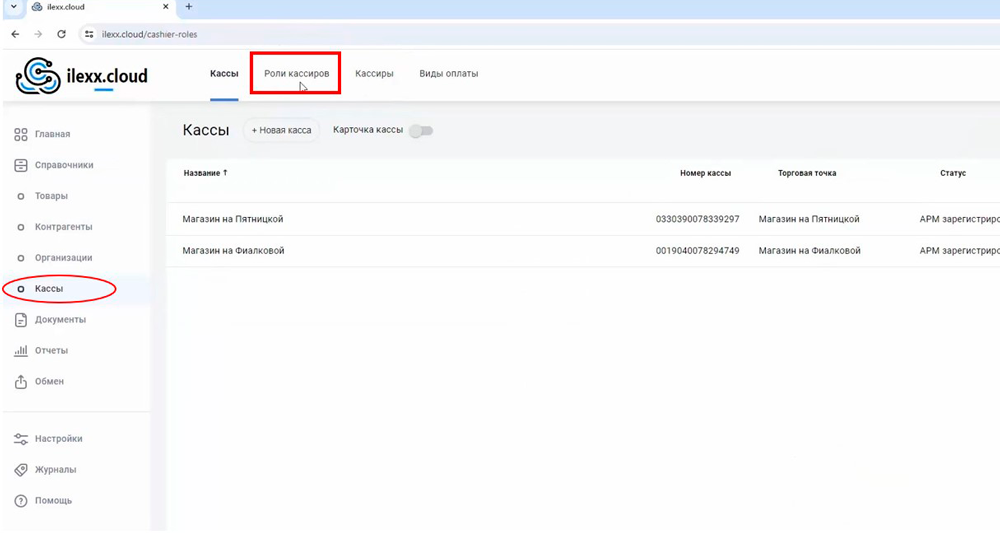The width and height of the screenshot is (1000, 550).
Task: Reload the page with browser refresh button
Action: click(62, 34)
